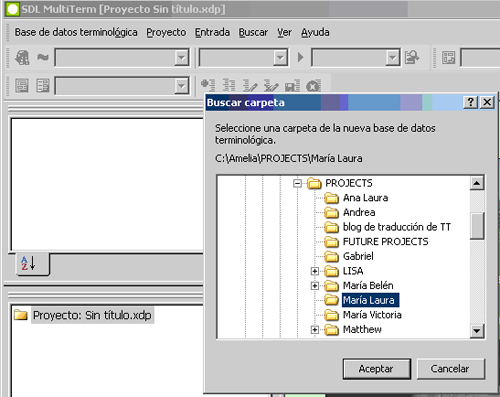
Task: Click the termbase head search icon
Action: point(22,57)
